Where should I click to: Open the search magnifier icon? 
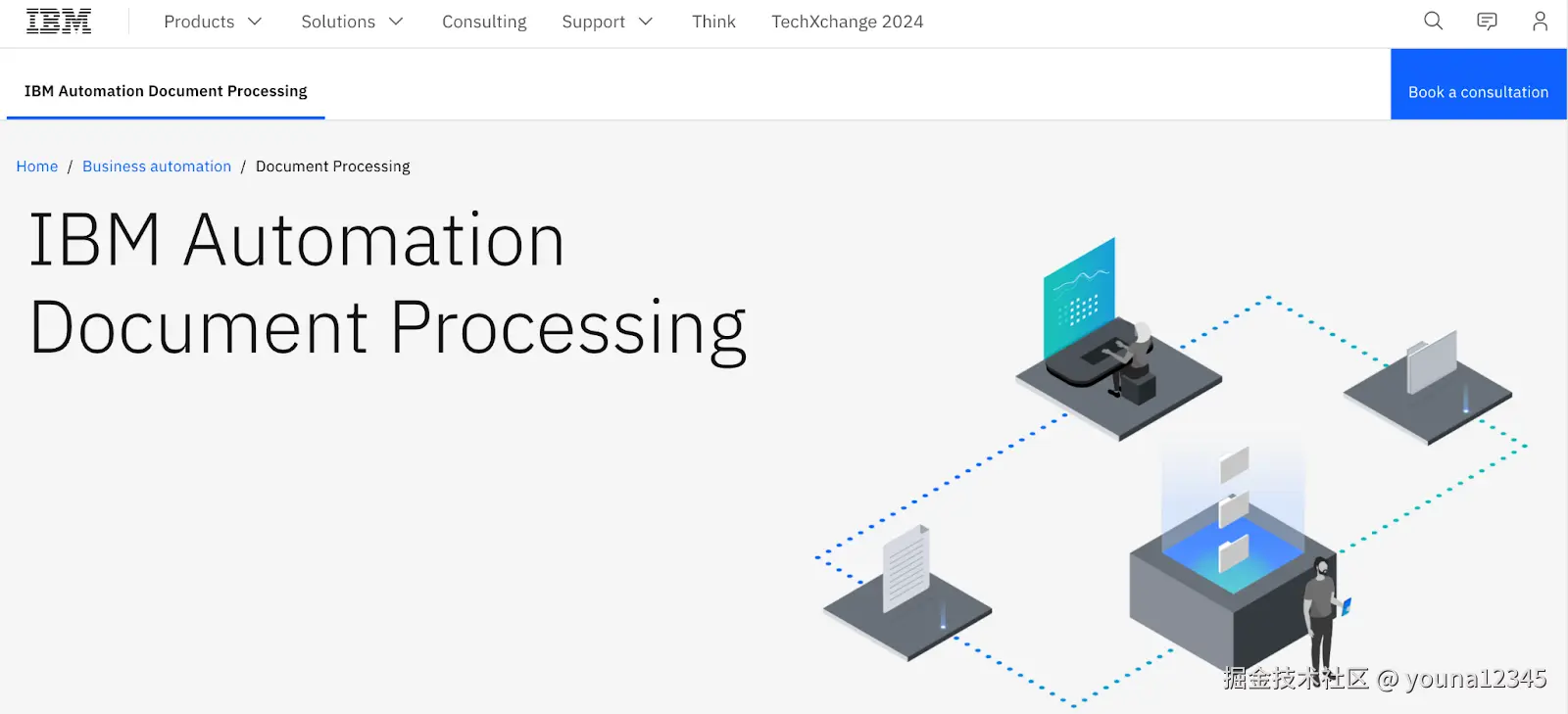click(x=1433, y=22)
